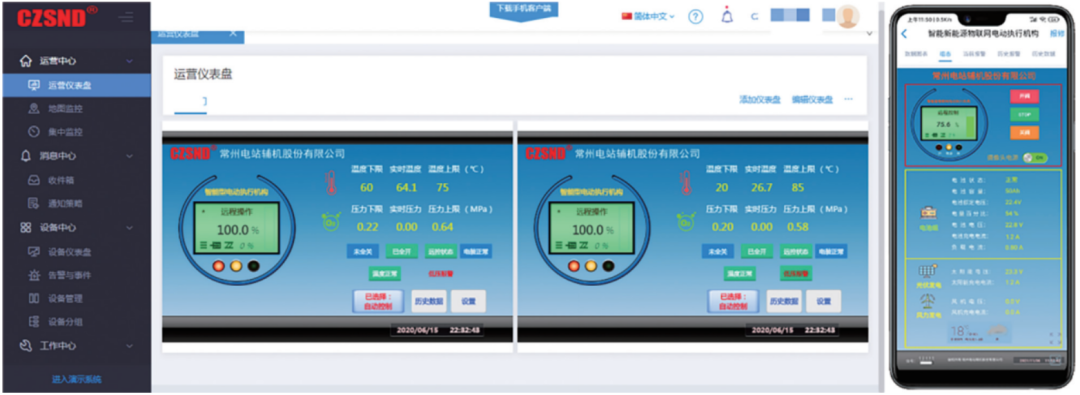The width and height of the screenshot is (1080, 395).
Task: Click the 编辑仪表盘 link
Action: pos(812,99)
